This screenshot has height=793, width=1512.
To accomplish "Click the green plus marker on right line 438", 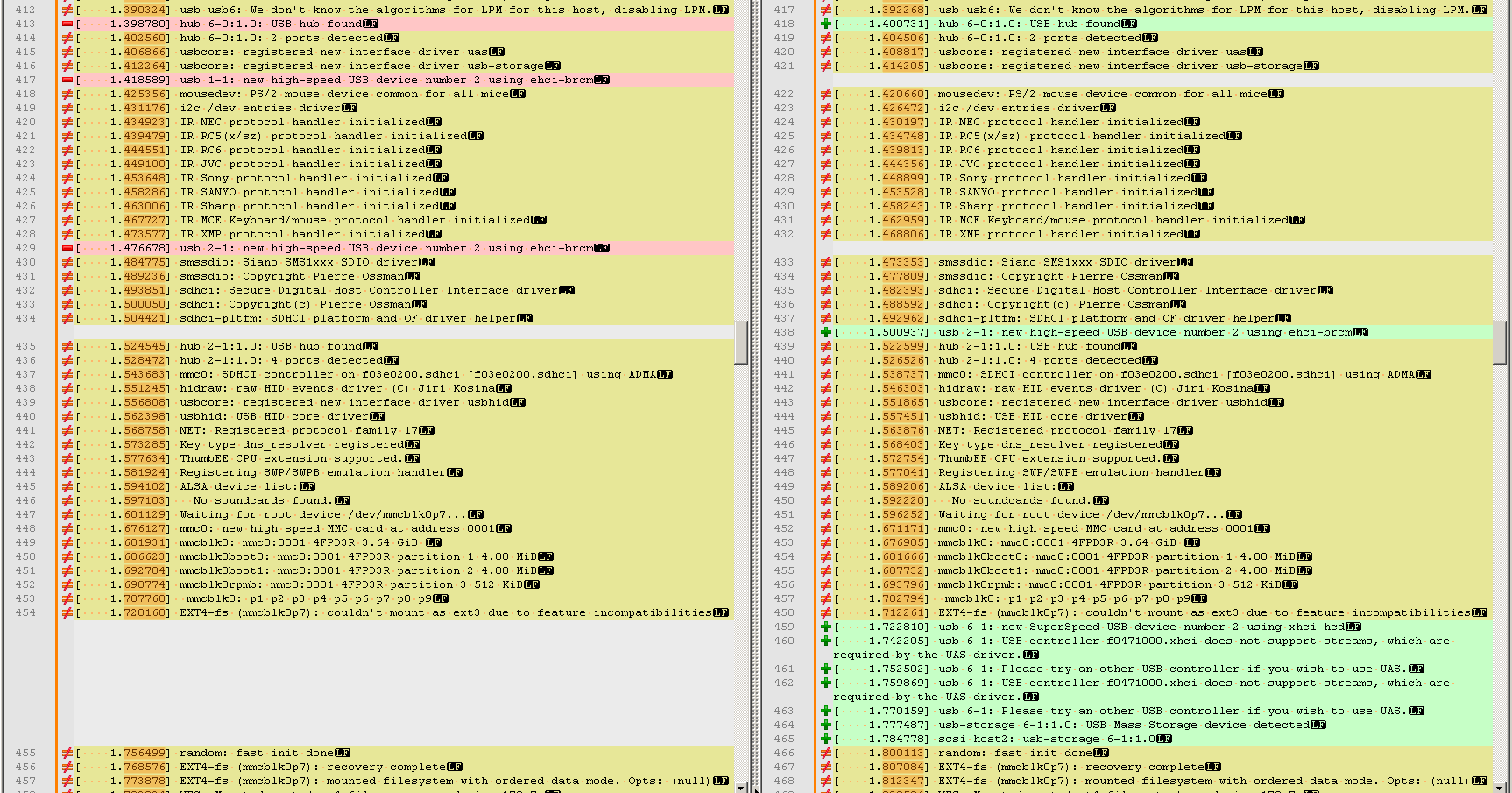I will 825,332.
